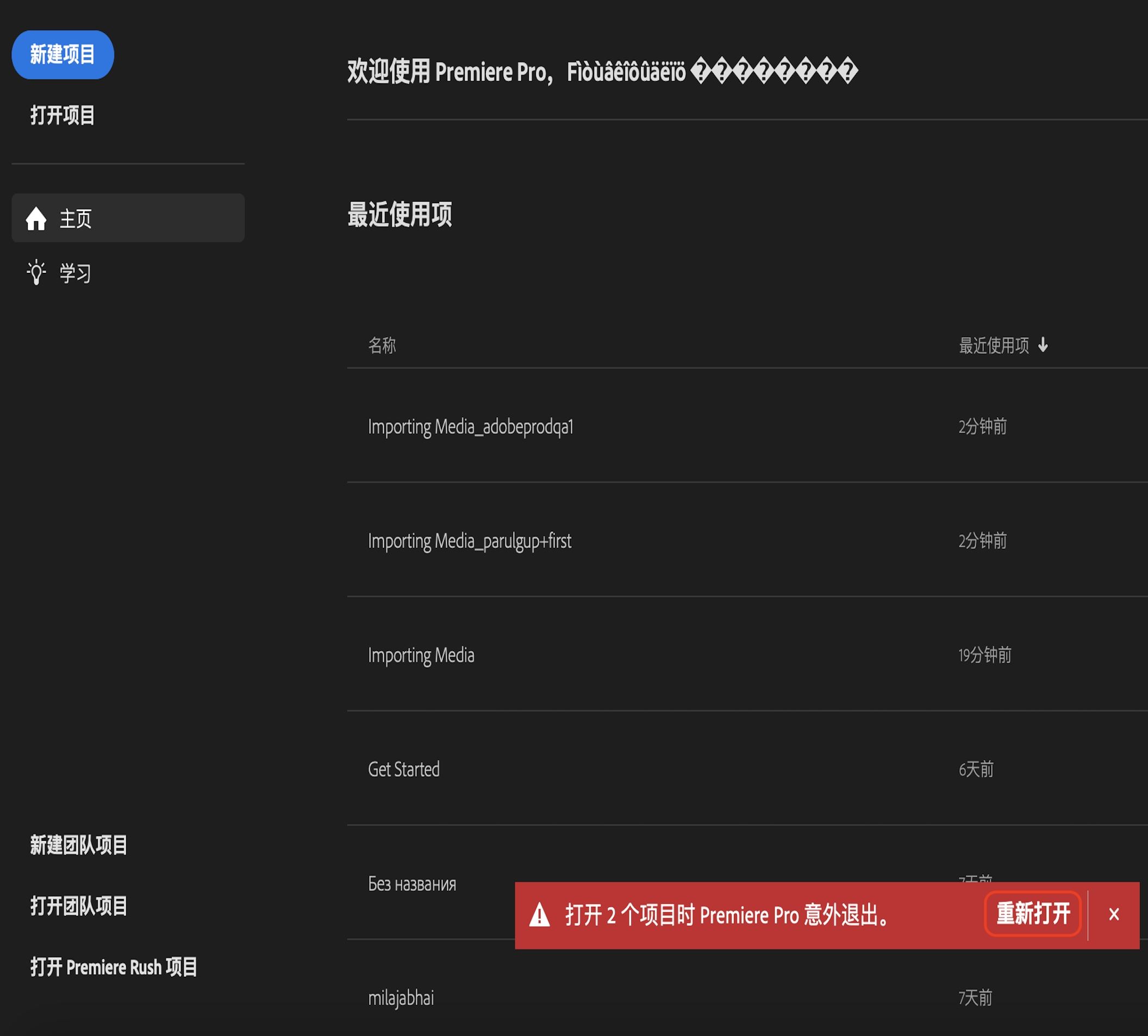
Task: Click 2分钟前 in the Importing Media_adobeprodqa1 row
Action: click(983, 426)
